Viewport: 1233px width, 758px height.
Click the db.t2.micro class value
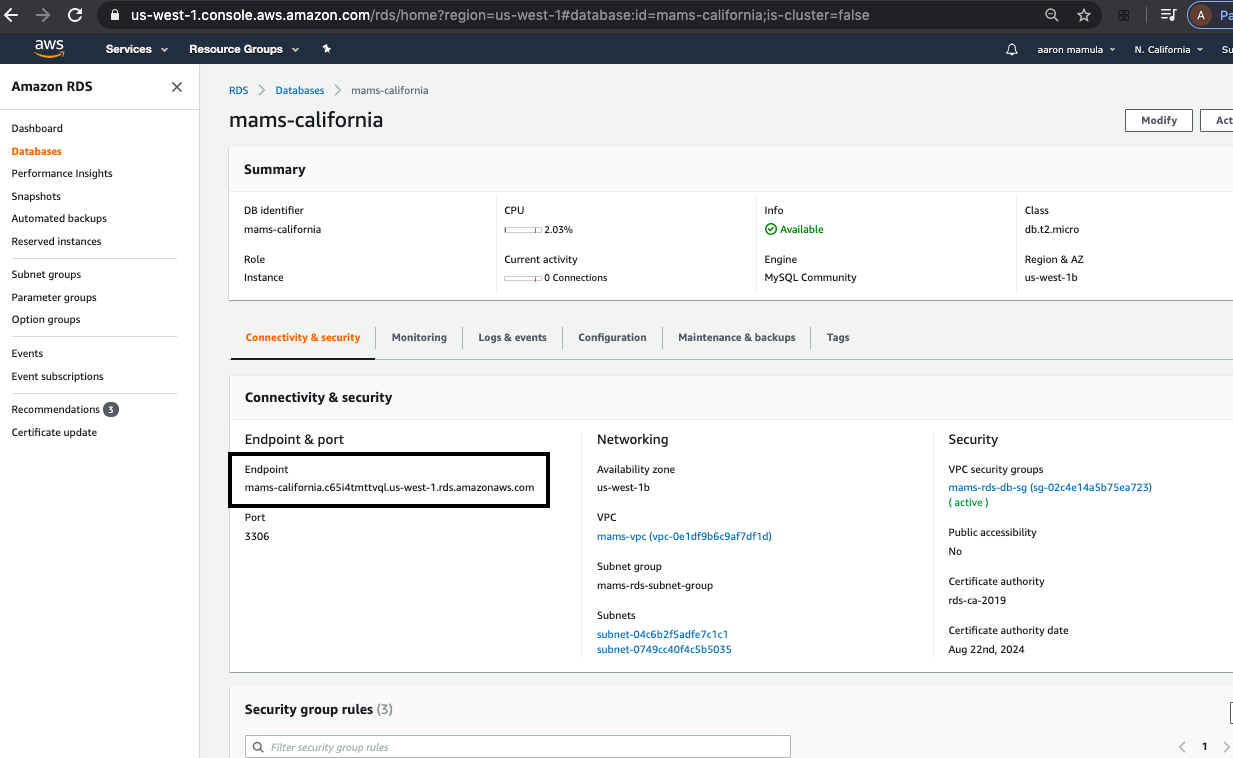click(x=1052, y=229)
